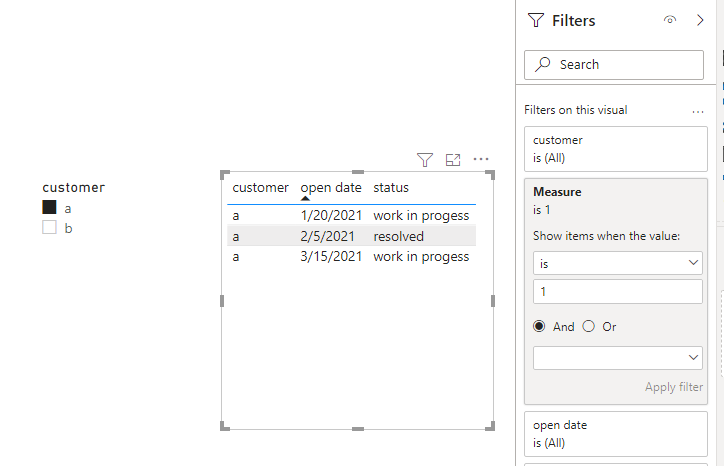Image resolution: width=724 pixels, height=466 pixels.
Task: Open Filters on this visual ellipsis menu
Action: [x=698, y=112]
